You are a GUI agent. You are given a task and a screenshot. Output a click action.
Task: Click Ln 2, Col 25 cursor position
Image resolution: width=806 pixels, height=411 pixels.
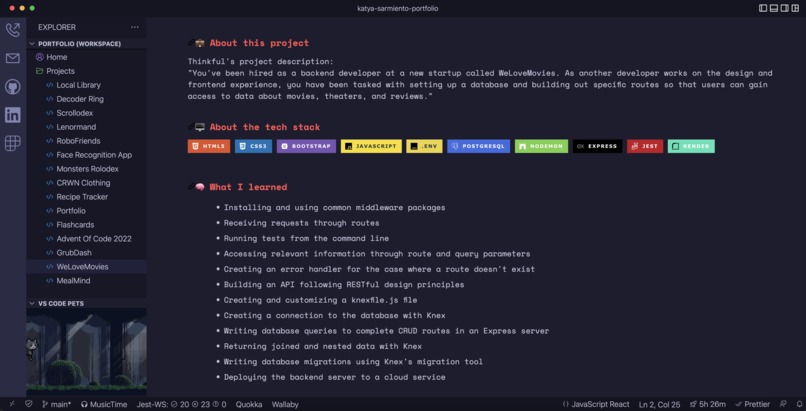pos(660,404)
